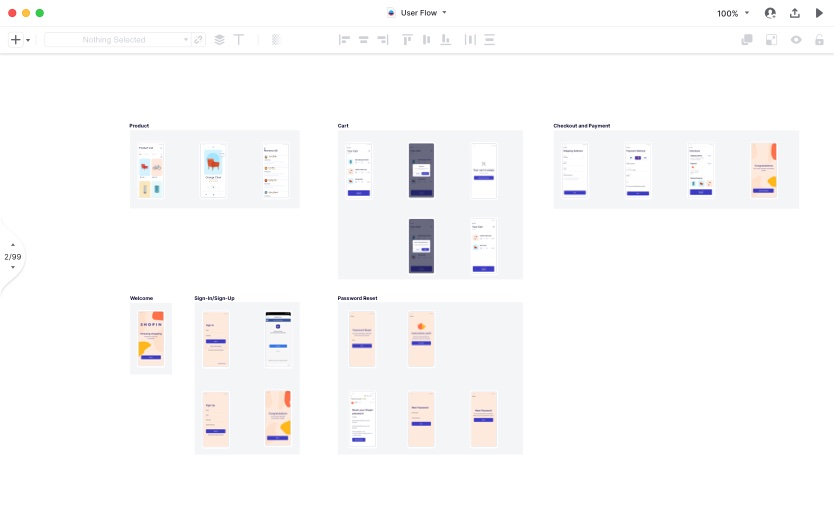Click the align left edges icon

tap(345, 40)
